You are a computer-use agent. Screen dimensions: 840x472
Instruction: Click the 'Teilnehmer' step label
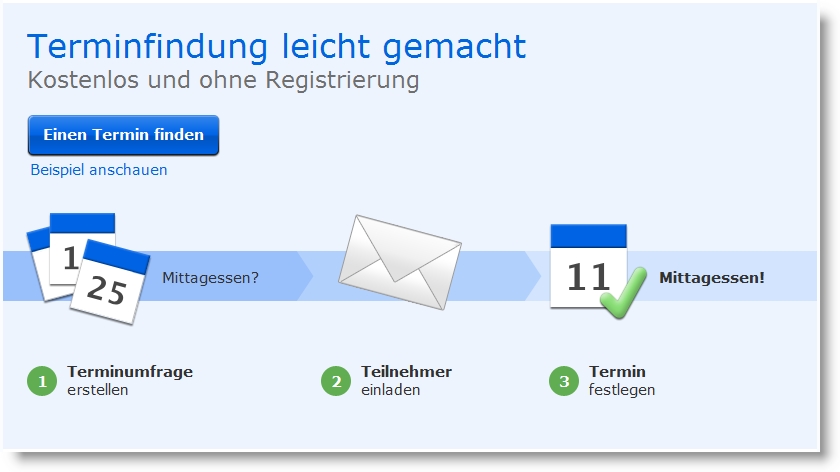(x=406, y=371)
